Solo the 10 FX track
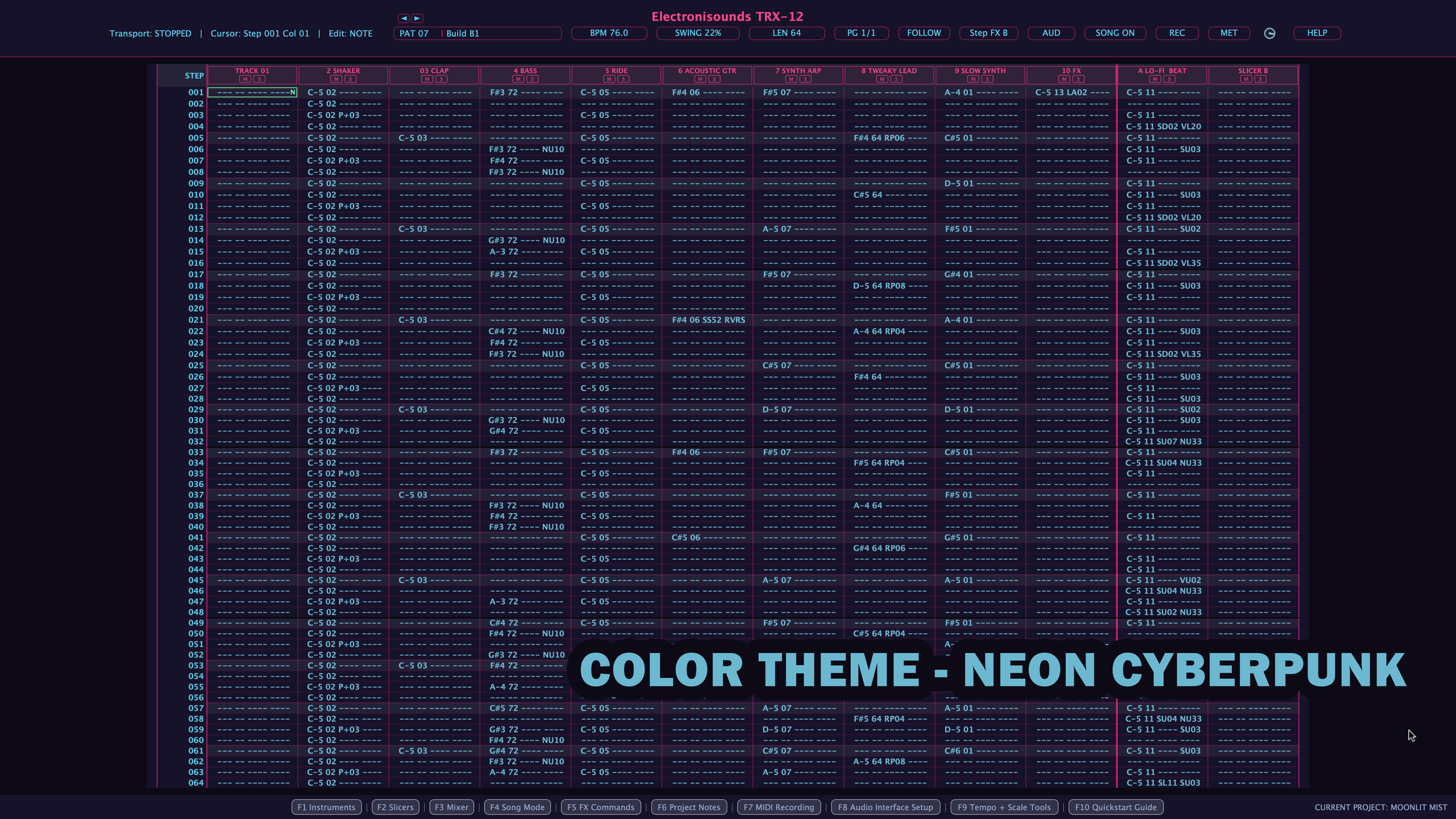The image size is (1456, 819). [1078, 79]
